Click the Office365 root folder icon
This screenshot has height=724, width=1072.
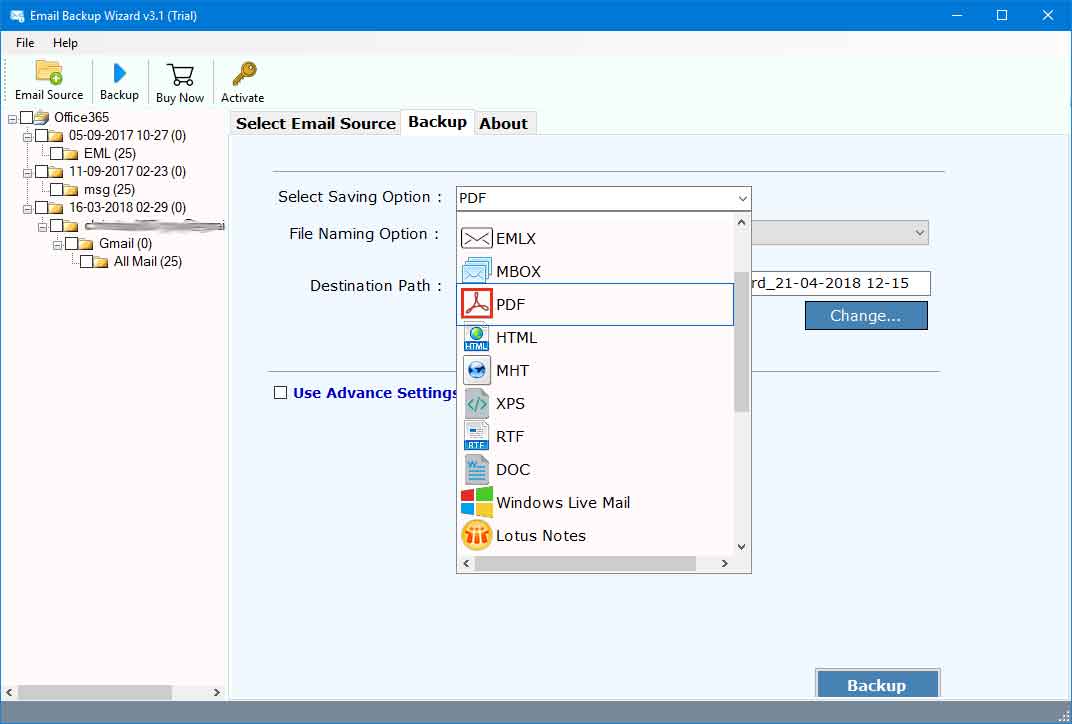coord(42,117)
